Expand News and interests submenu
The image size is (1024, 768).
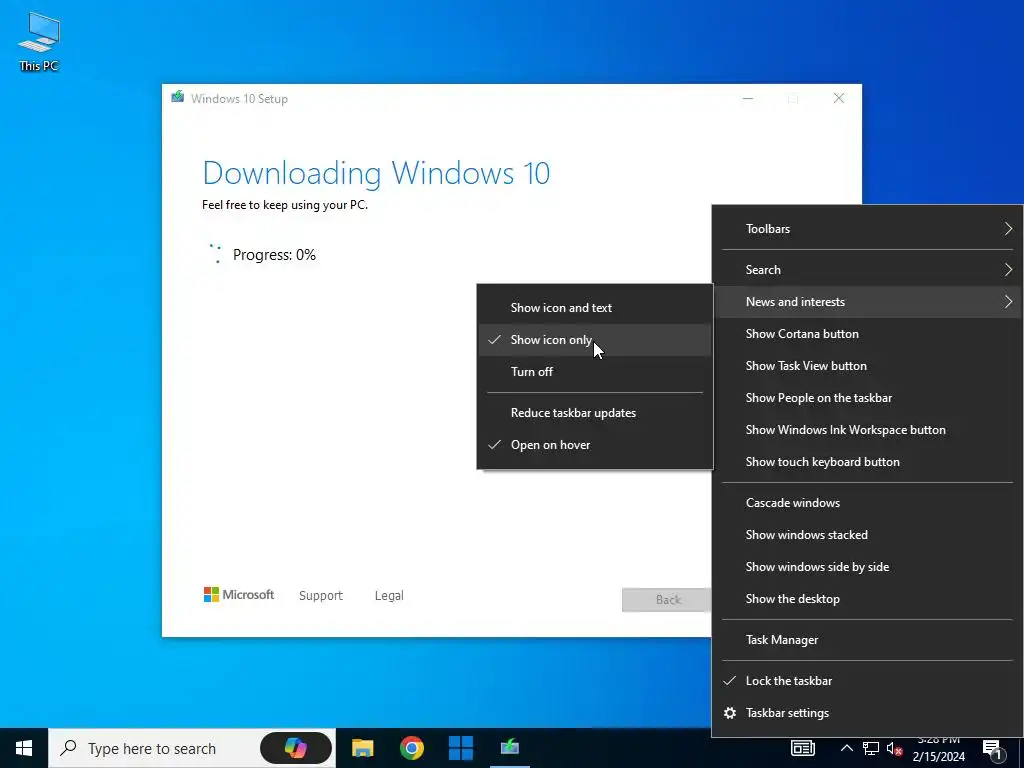(x=867, y=302)
